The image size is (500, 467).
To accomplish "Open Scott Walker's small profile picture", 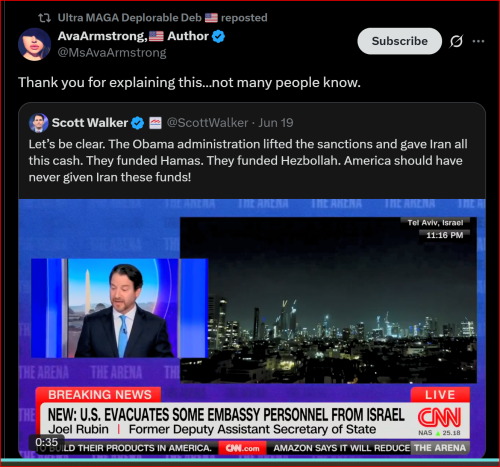I will coord(38,123).
